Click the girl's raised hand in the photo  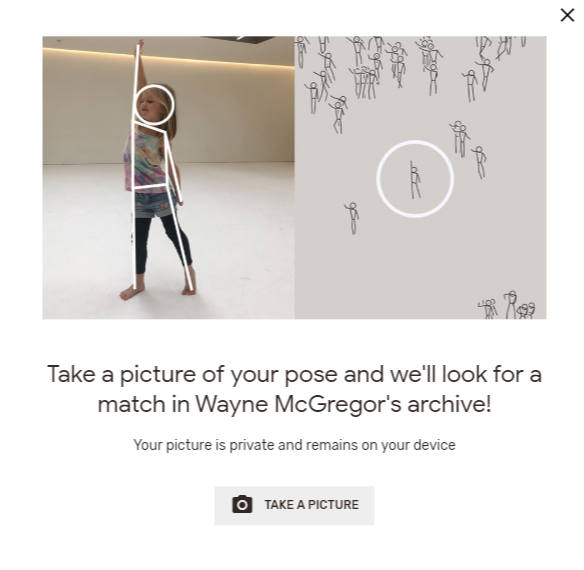pyautogui.click(x=140, y=42)
